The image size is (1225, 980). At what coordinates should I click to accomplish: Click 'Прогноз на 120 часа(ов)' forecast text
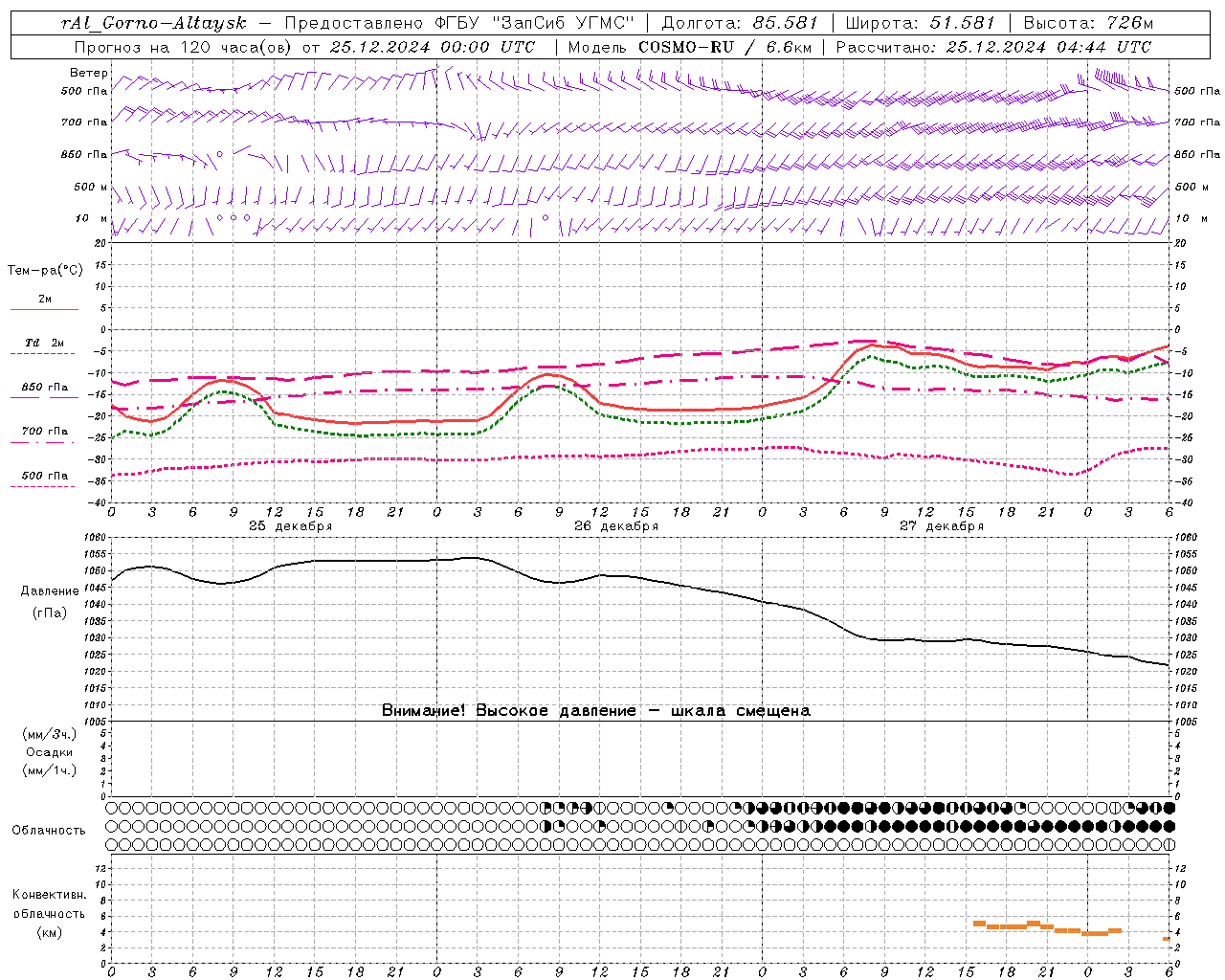[184, 47]
